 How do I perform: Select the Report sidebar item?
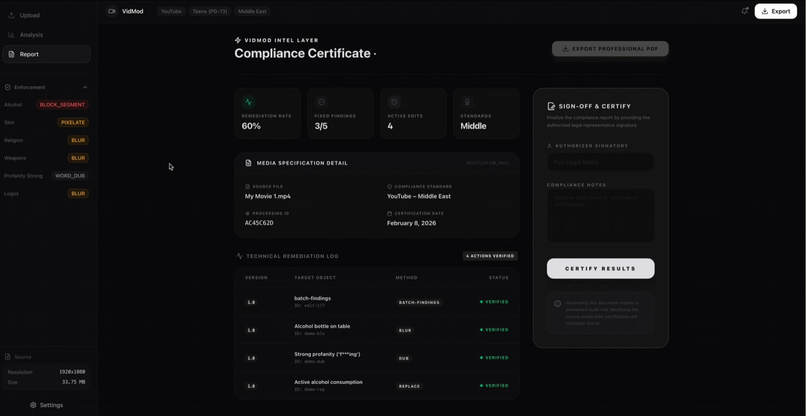click(x=46, y=54)
